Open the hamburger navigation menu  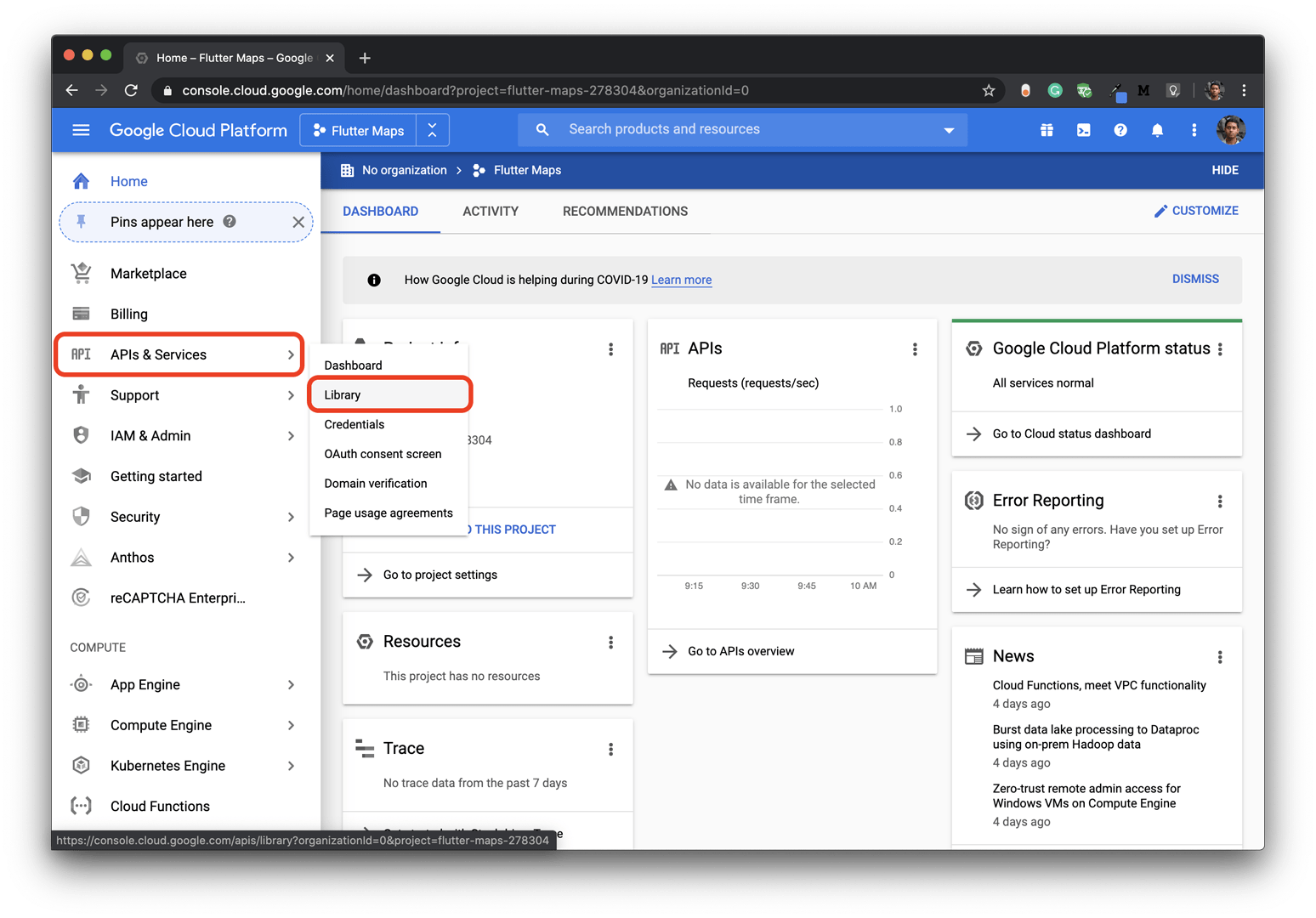(81, 130)
